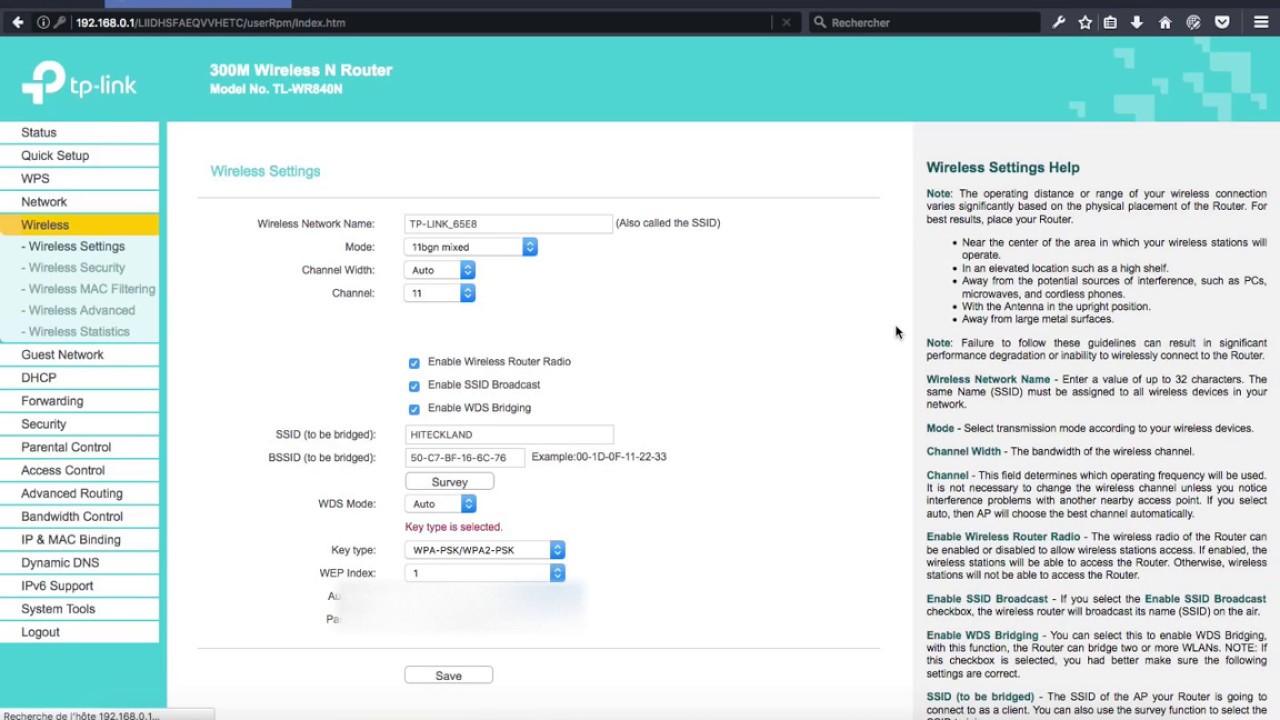
Task: Open System Tools menu
Action: pos(79,608)
